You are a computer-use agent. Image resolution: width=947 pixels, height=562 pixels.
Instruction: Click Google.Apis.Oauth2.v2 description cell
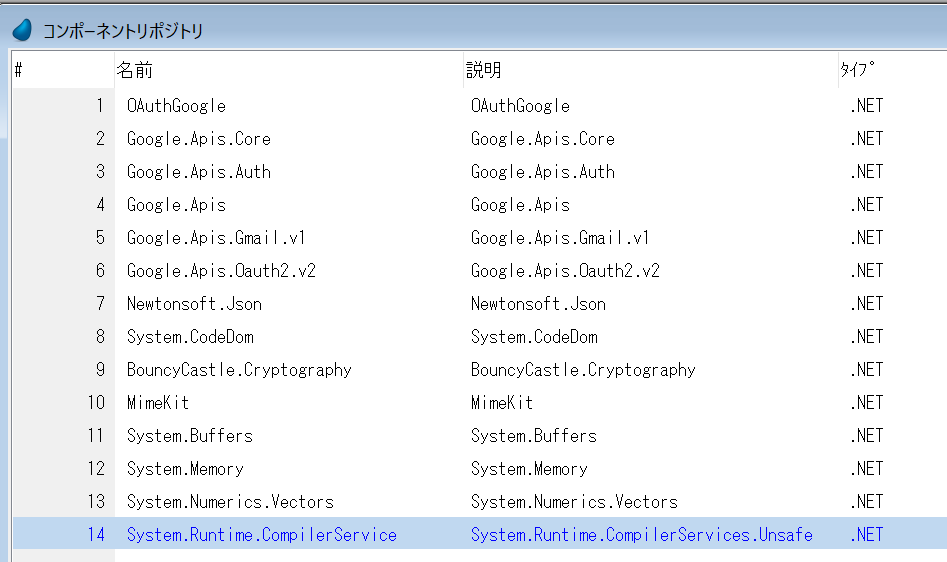click(x=565, y=271)
